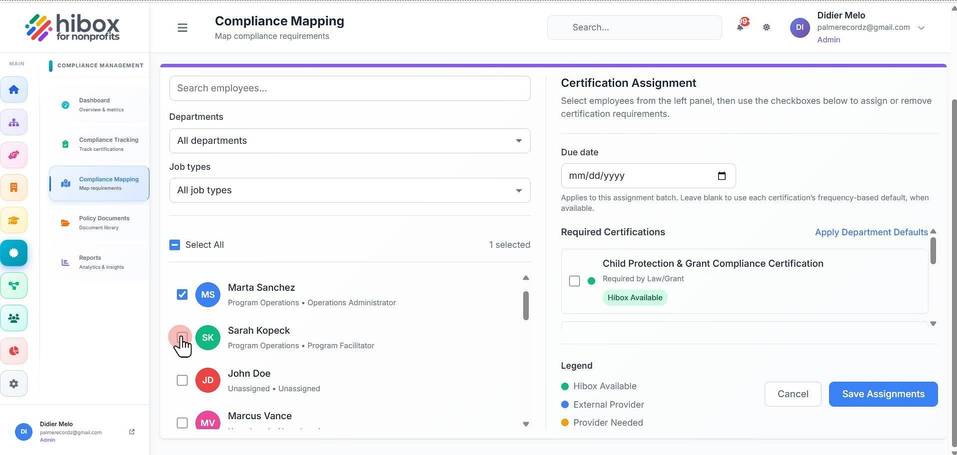Click the employee list scrollbar thumb
The width and height of the screenshot is (957, 455).
525,305
